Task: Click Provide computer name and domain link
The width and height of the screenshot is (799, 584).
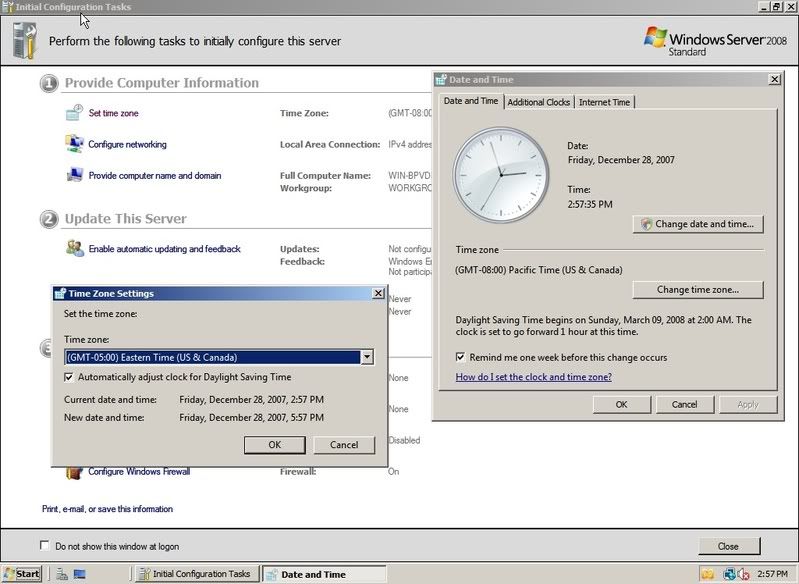Action: pos(155,175)
